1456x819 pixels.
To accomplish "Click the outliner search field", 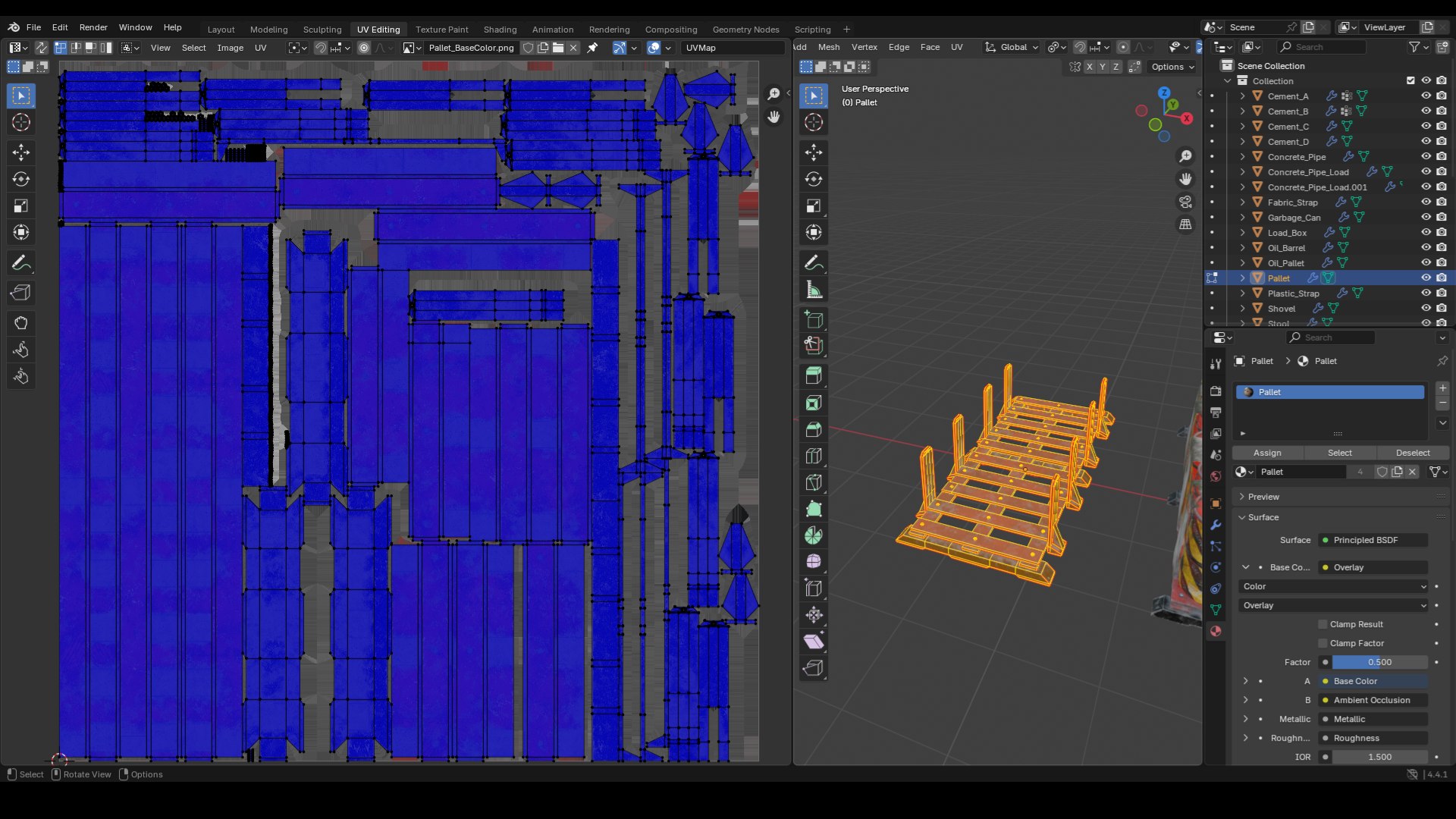I will pos(1322,47).
